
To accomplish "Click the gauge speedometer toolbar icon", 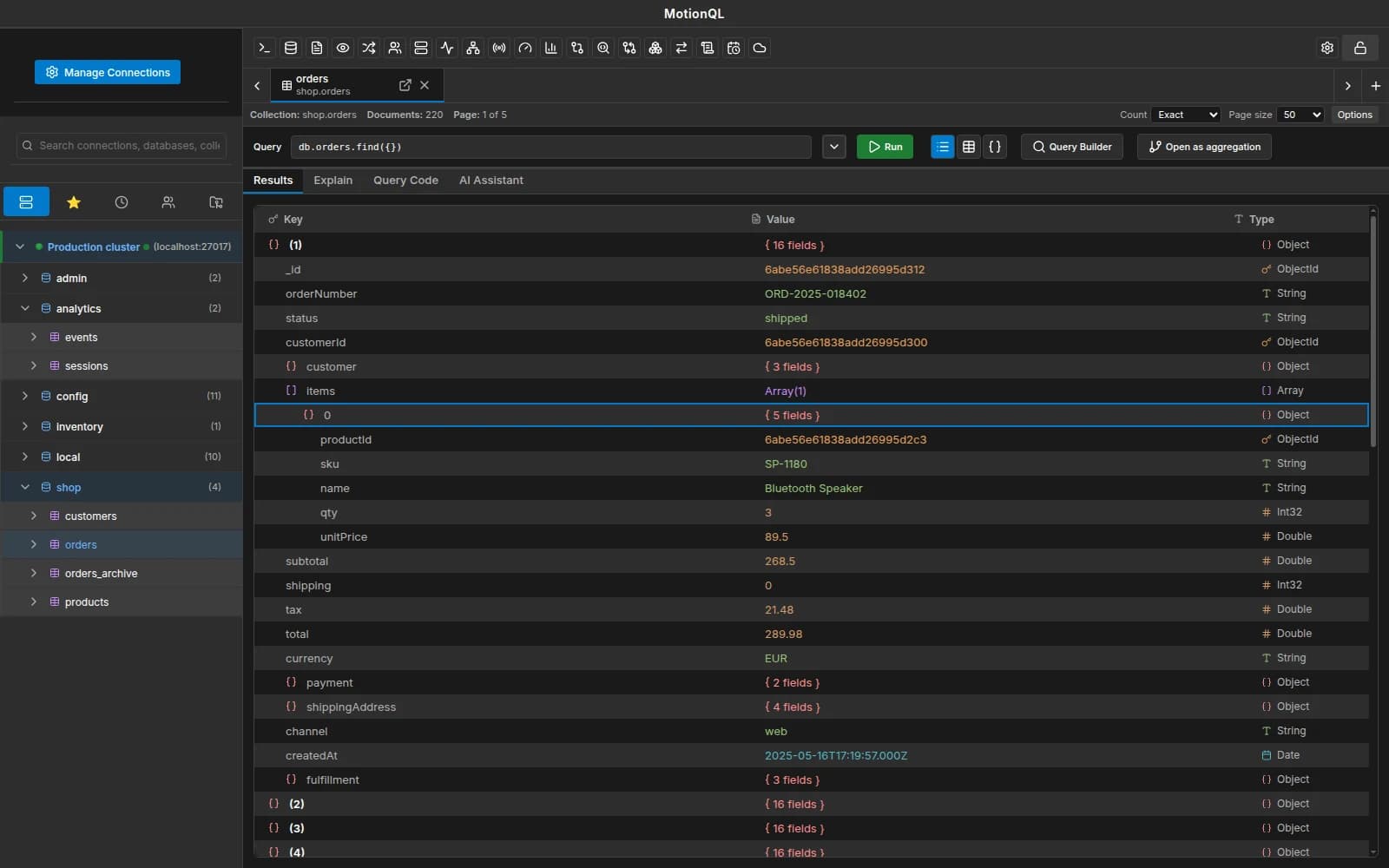I will click(x=525, y=48).
